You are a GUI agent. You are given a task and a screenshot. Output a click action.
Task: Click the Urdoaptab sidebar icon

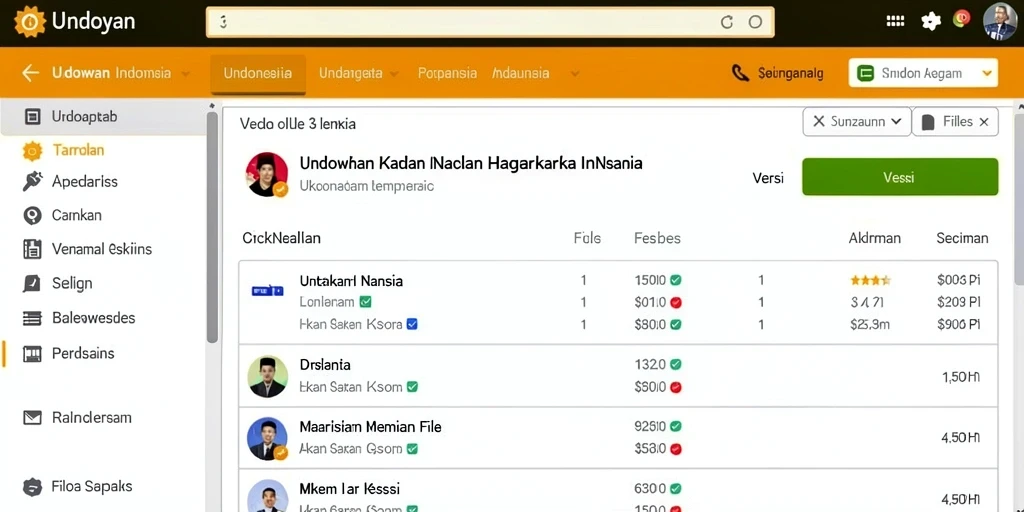coord(32,117)
